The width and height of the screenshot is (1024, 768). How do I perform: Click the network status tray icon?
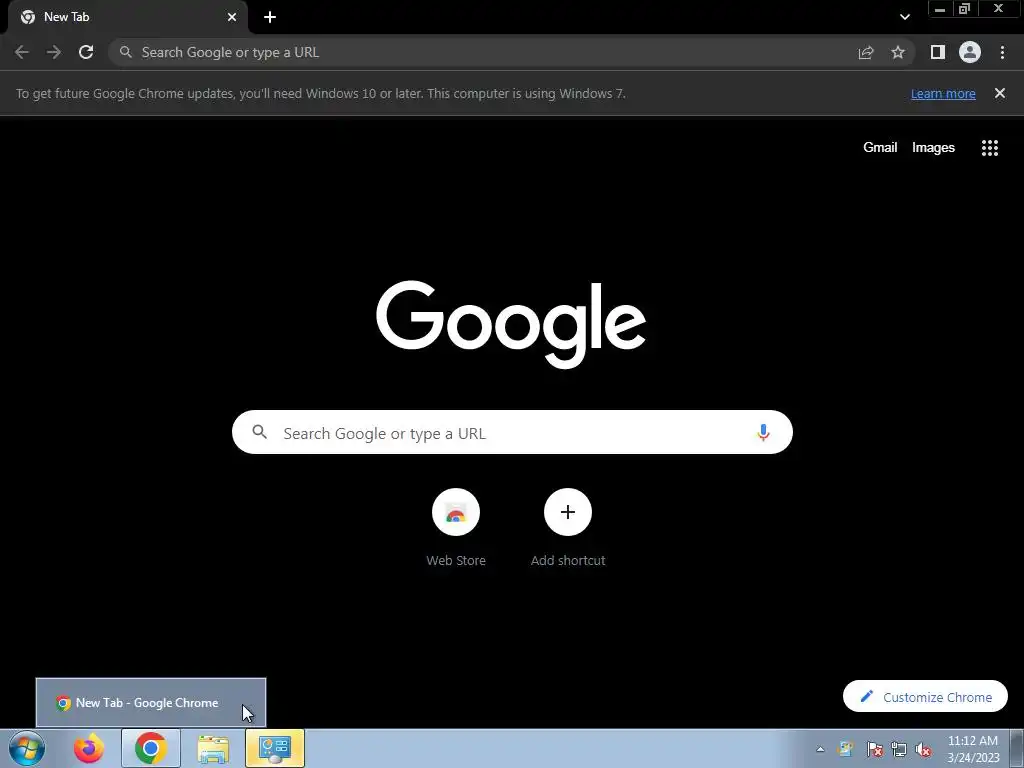pos(899,749)
